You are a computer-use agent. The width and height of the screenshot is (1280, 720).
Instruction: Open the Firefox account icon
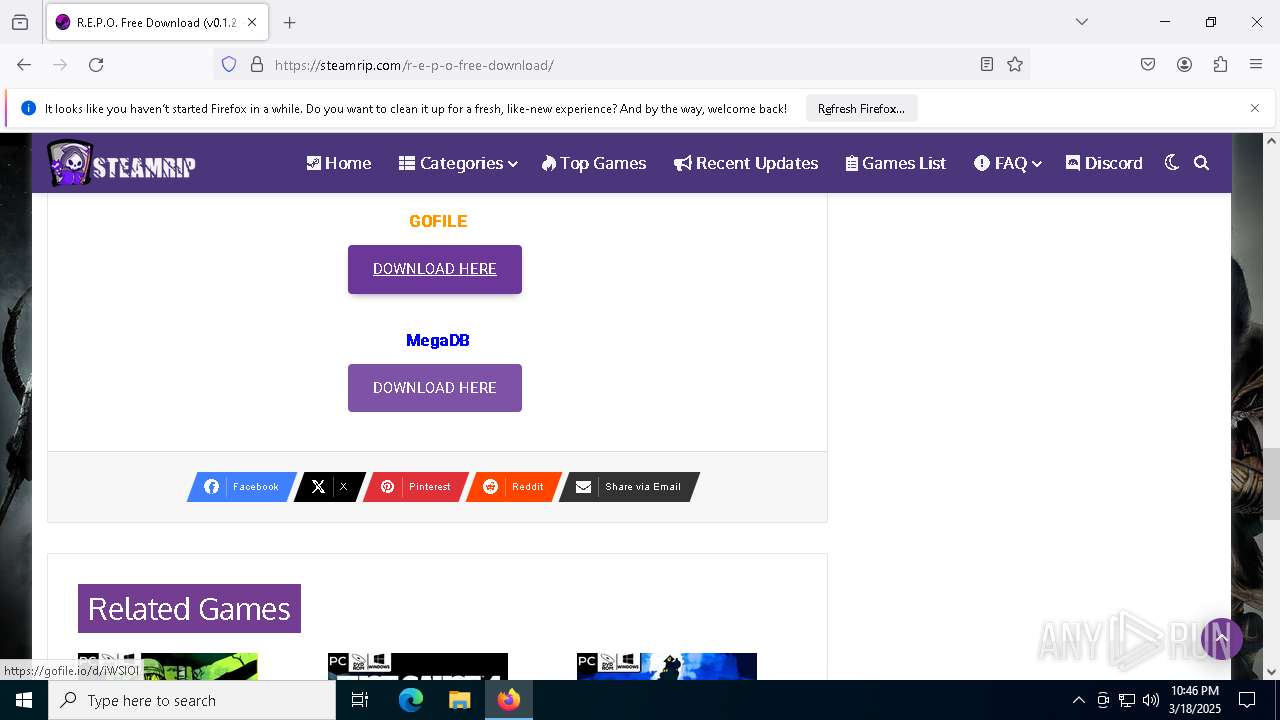tap(1184, 64)
